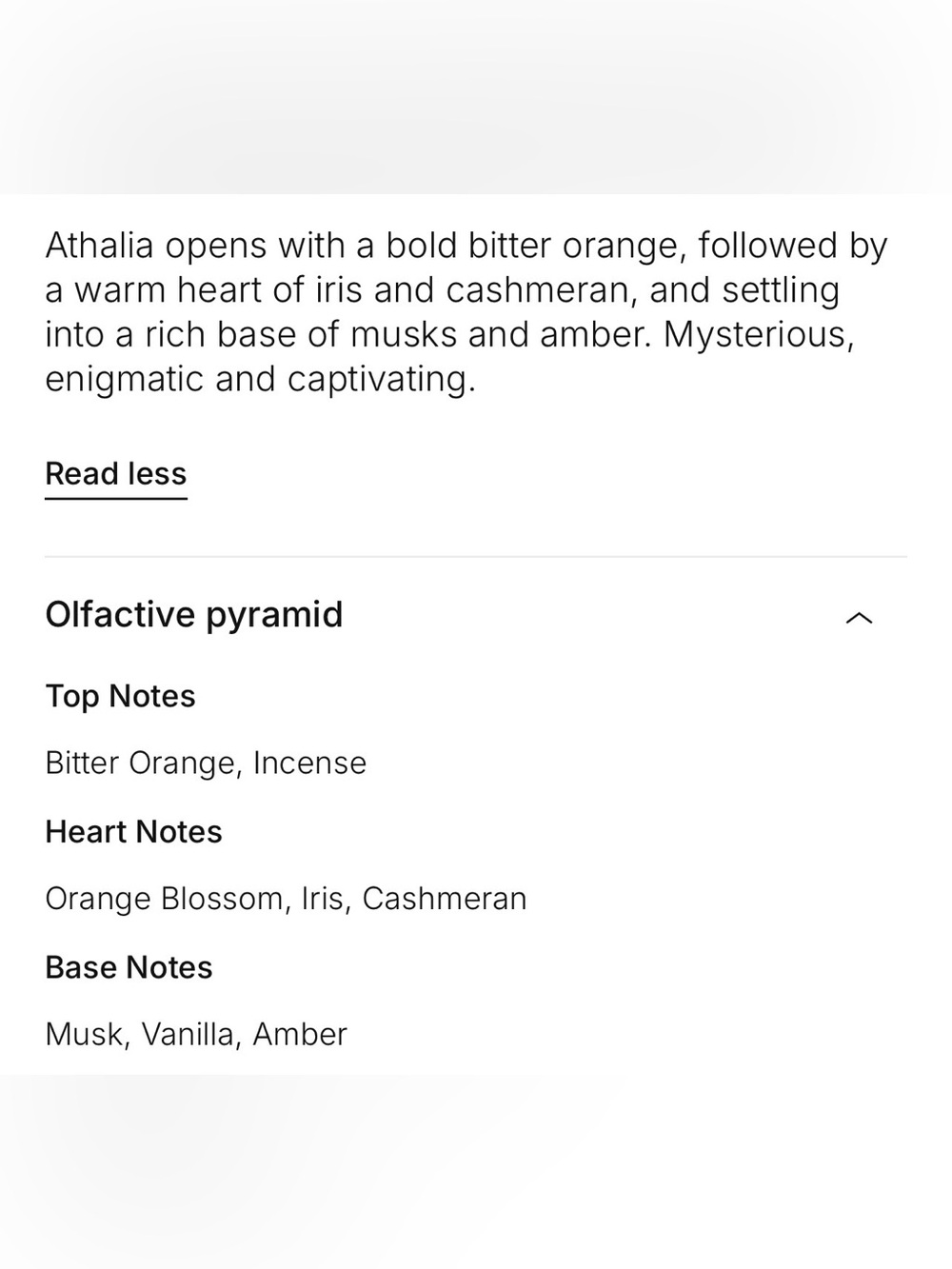Image resolution: width=952 pixels, height=1269 pixels.
Task: Click the blurred product image area above the description
Action: [476, 96]
